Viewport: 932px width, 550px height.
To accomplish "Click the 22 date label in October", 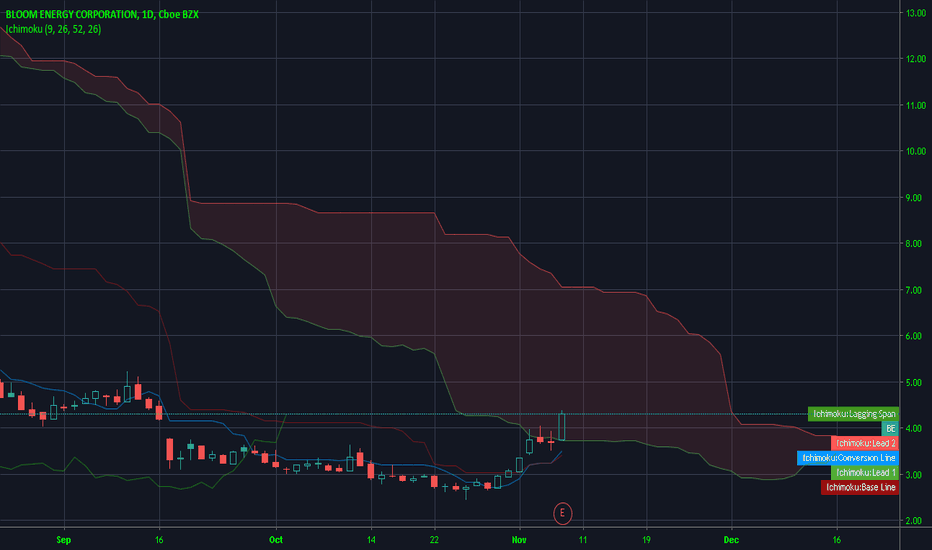I will tap(434, 540).
